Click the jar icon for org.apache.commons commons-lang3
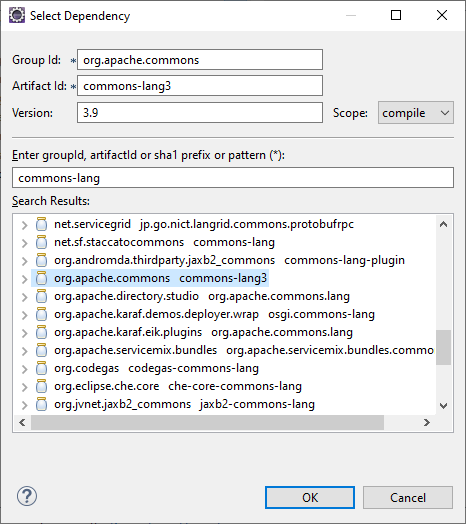The width and height of the screenshot is (466, 524). pos(41,278)
